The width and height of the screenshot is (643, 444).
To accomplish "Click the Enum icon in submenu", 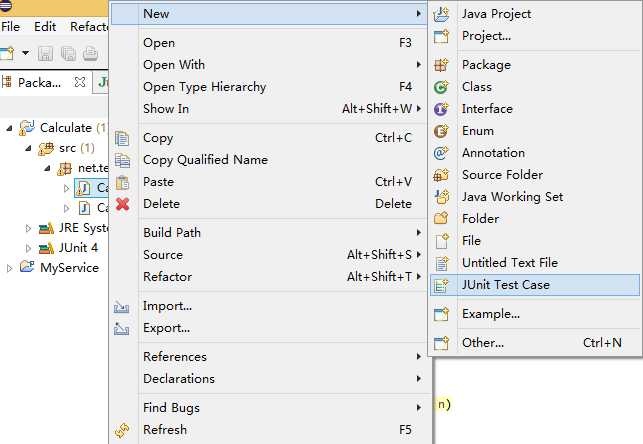I will [441, 131].
